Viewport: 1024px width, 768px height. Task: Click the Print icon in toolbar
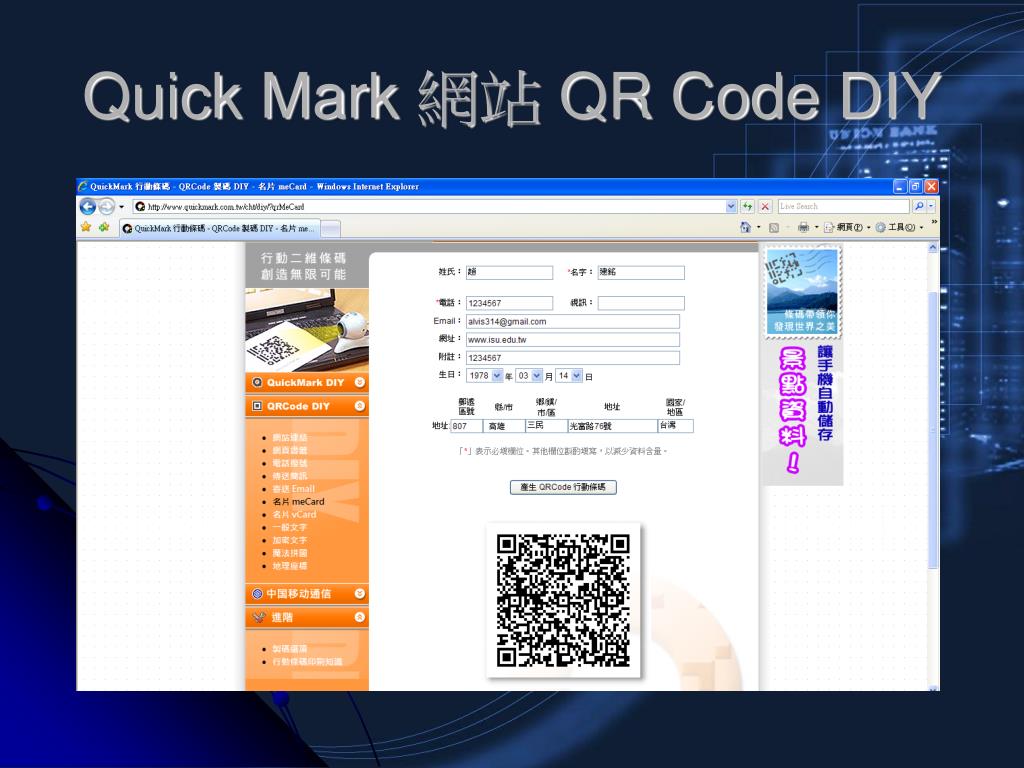(803, 227)
